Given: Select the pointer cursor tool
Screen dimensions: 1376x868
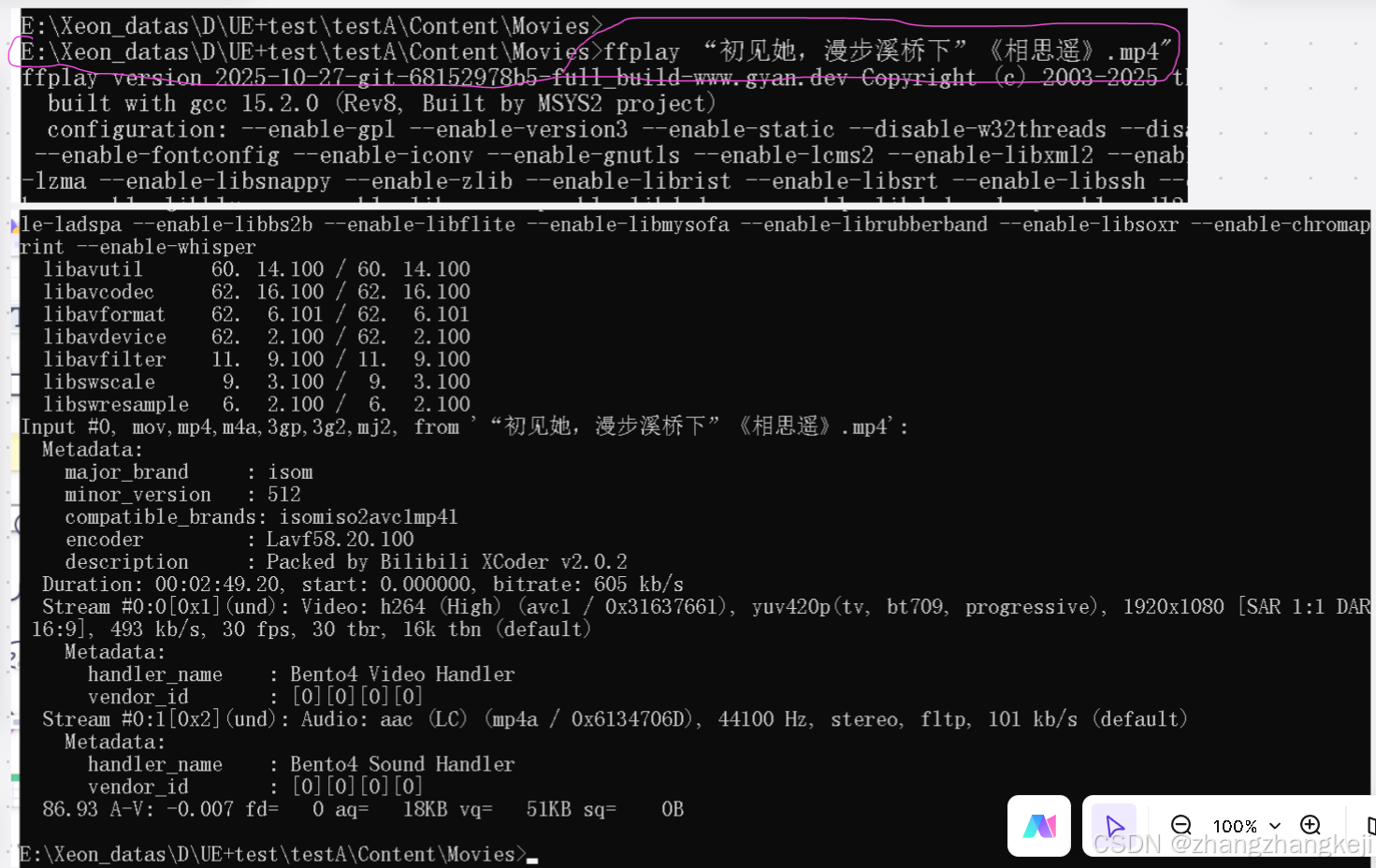Looking at the screenshot, I should tap(1115, 826).
